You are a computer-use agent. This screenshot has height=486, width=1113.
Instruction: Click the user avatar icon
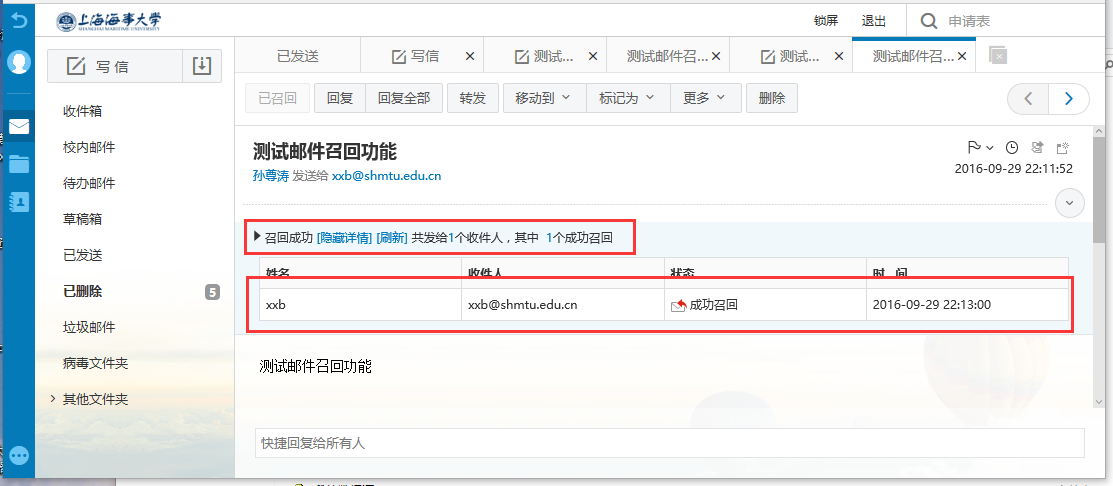point(18,62)
